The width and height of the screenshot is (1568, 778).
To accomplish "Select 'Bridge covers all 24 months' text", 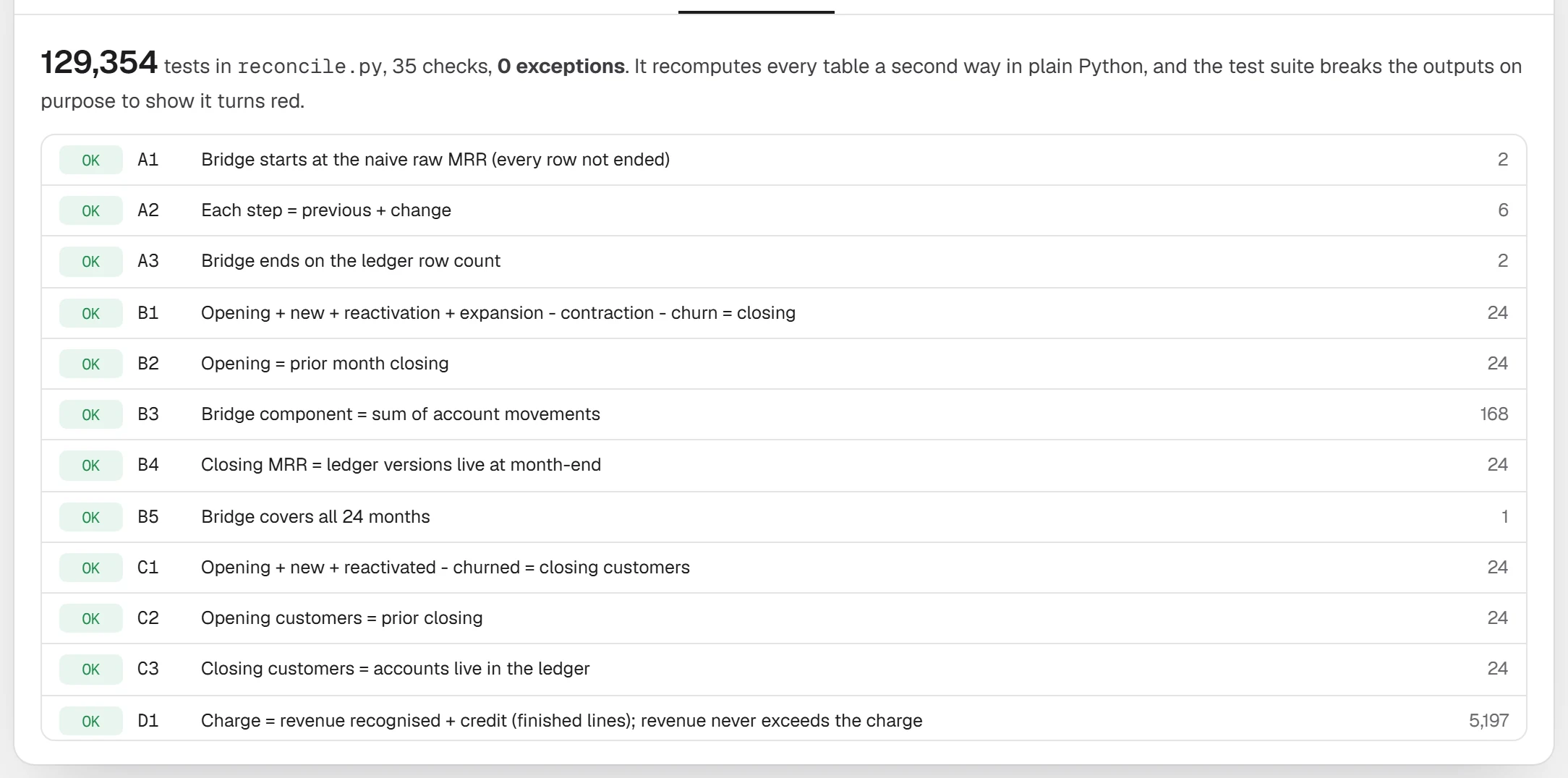I will point(315,517).
